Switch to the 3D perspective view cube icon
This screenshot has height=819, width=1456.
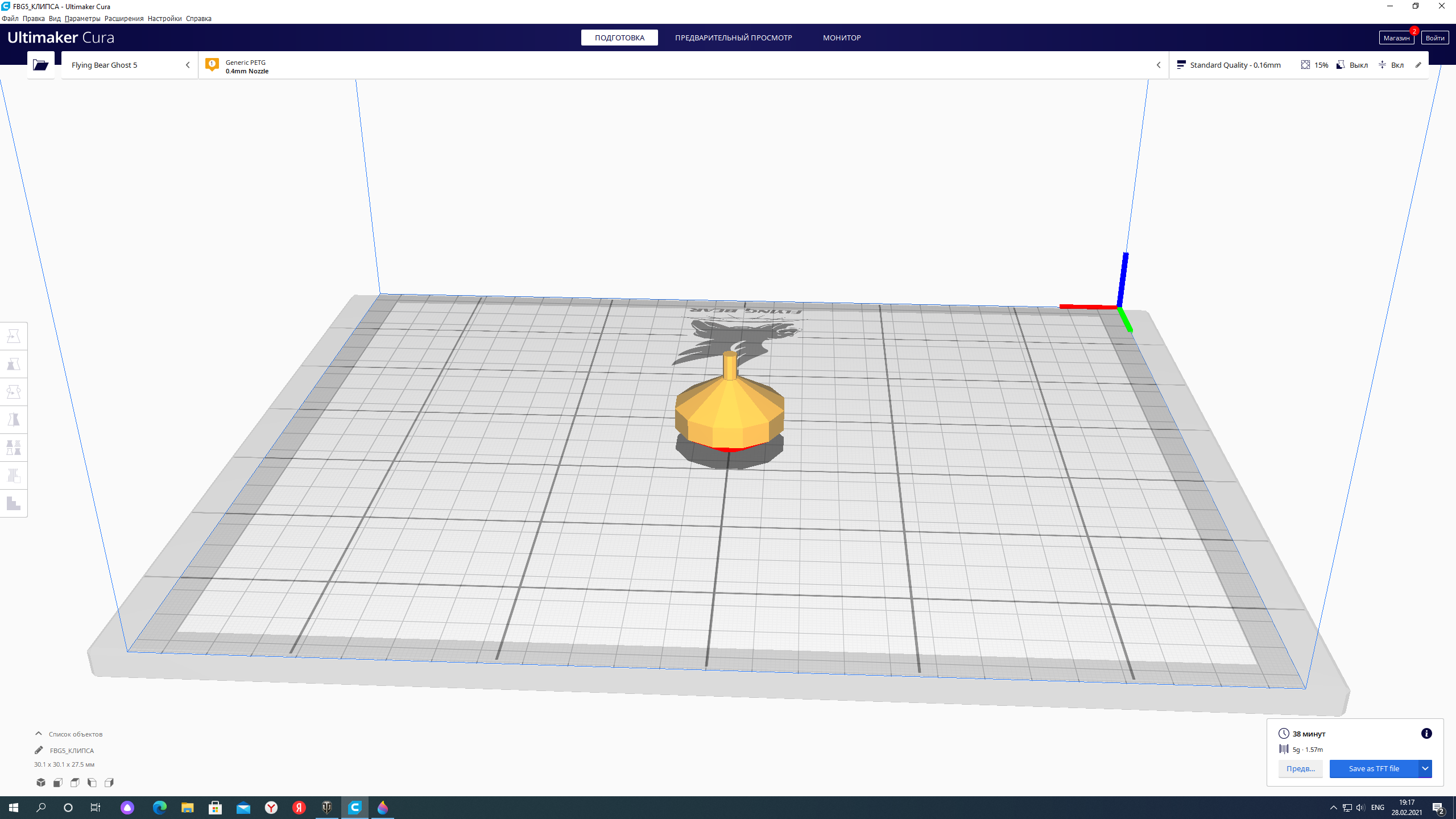(x=41, y=783)
